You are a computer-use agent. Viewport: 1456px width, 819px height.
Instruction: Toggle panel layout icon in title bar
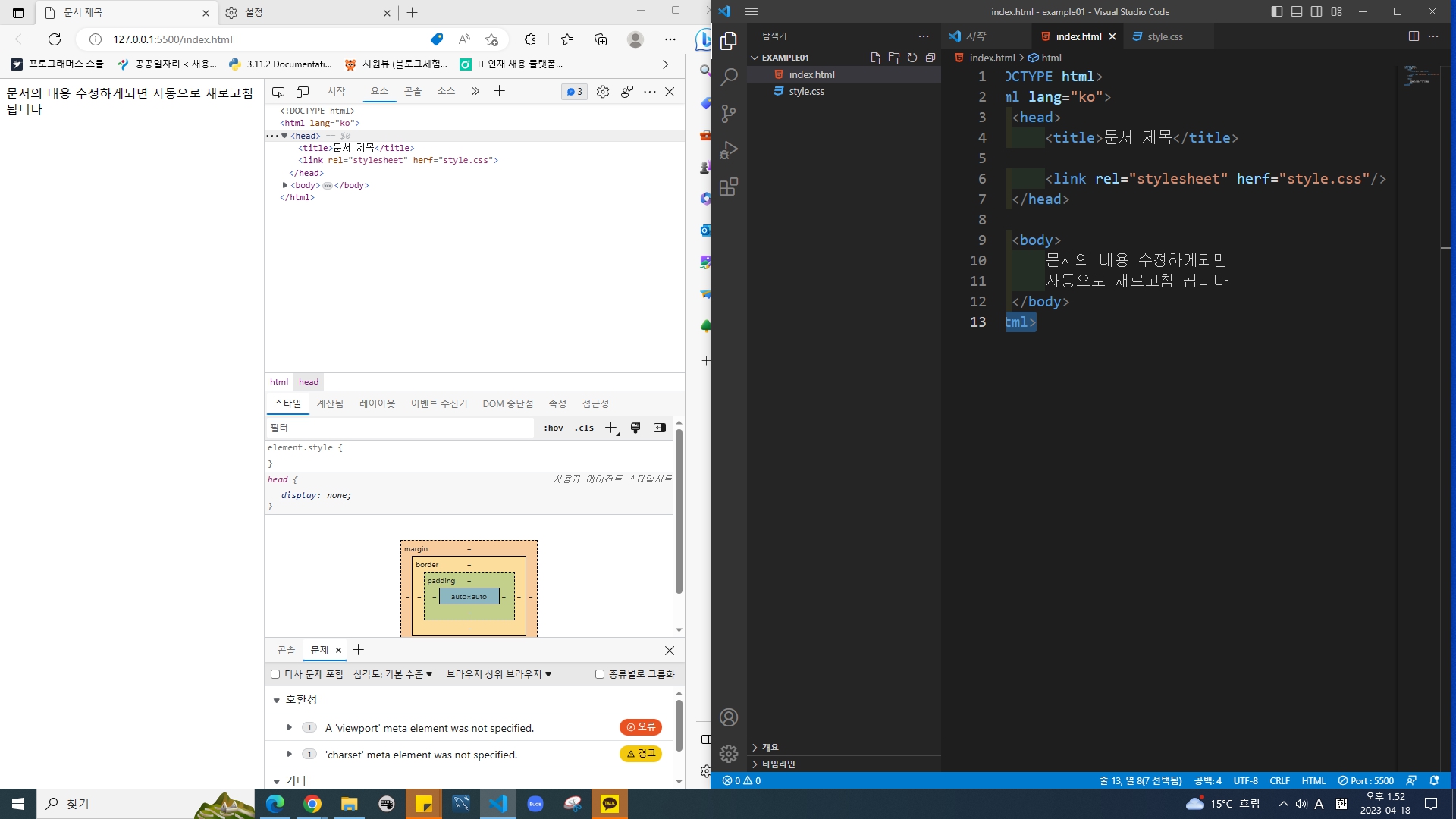(1297, 11)
